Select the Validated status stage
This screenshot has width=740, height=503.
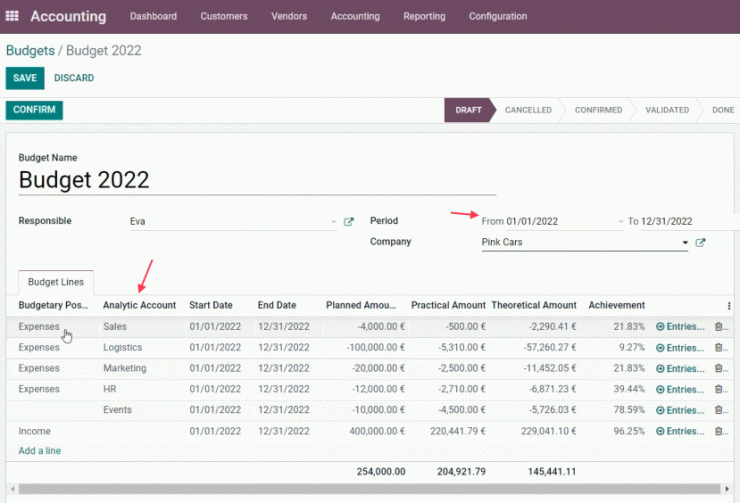point(667,110)
